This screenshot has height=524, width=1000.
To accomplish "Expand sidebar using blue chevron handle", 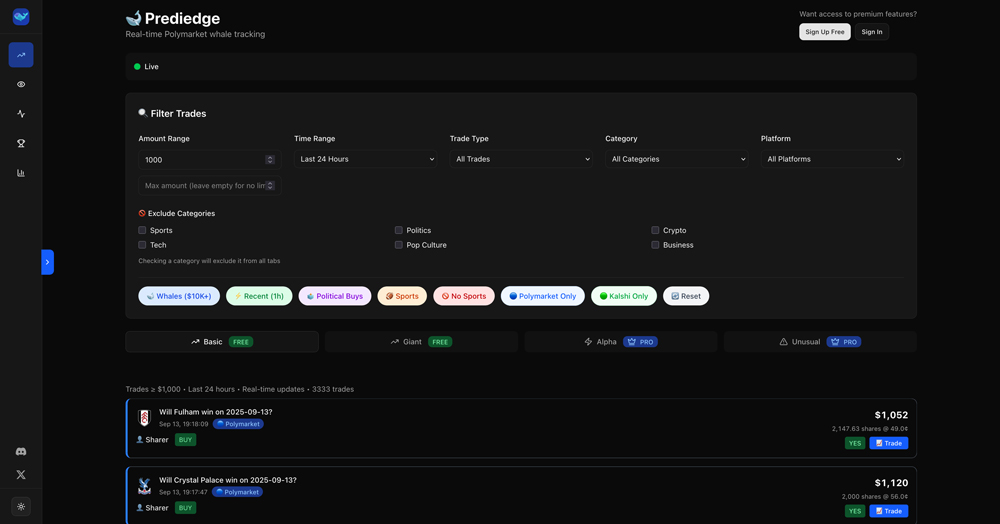I will [x=47, y=262].
